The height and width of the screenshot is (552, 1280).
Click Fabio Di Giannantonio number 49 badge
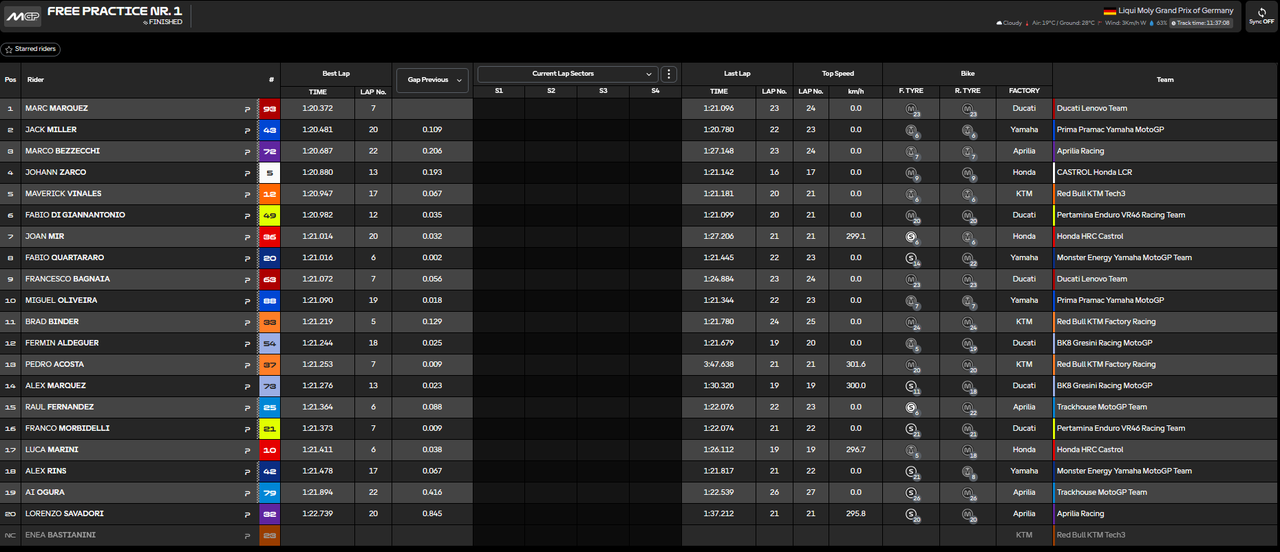click(x=270, y=215)
